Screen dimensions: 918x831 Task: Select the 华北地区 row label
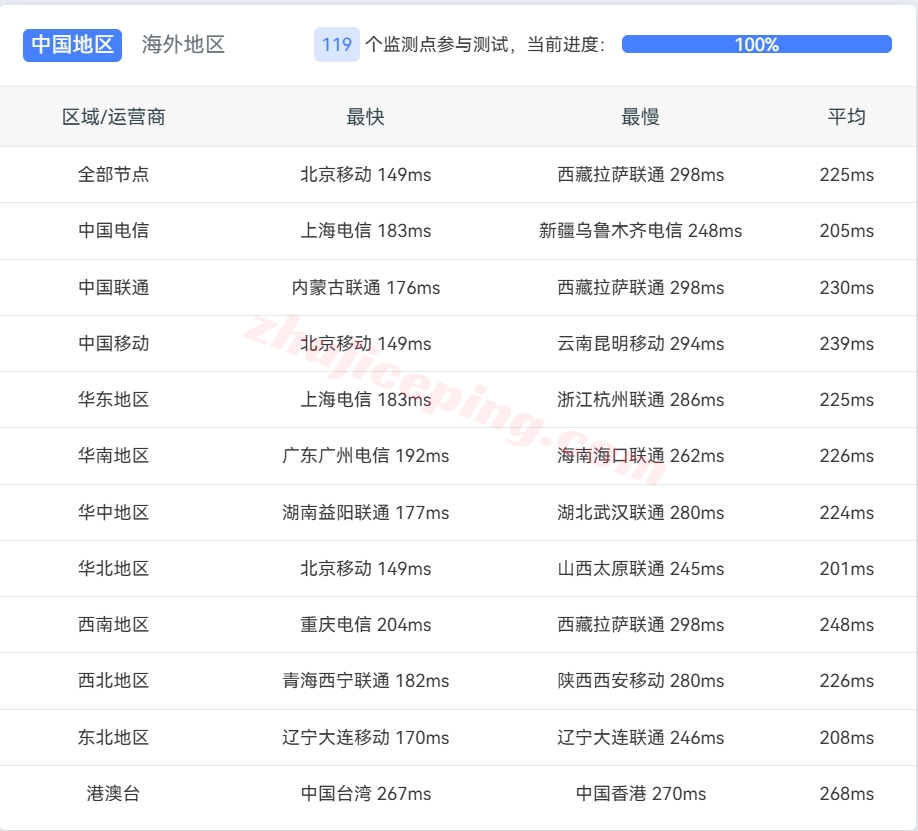tap(114, 569)
